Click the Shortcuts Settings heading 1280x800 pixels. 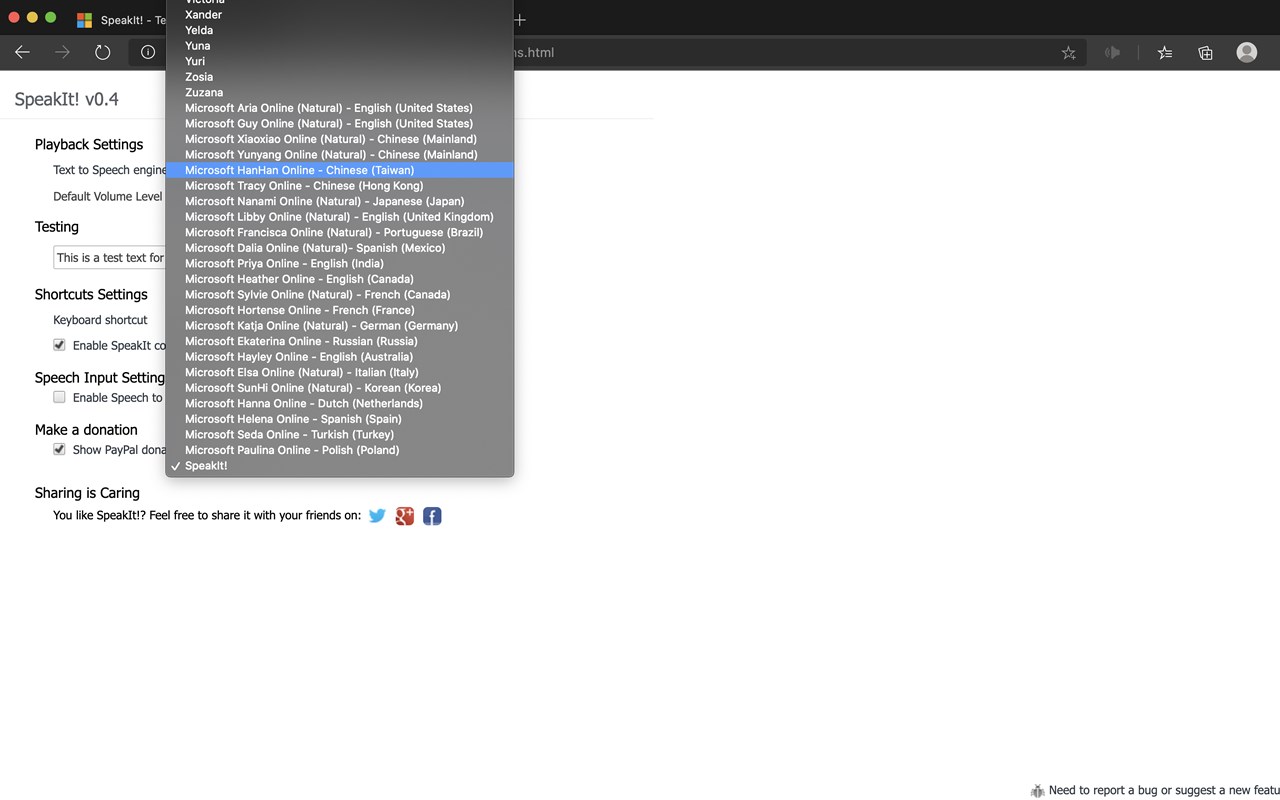91,294
